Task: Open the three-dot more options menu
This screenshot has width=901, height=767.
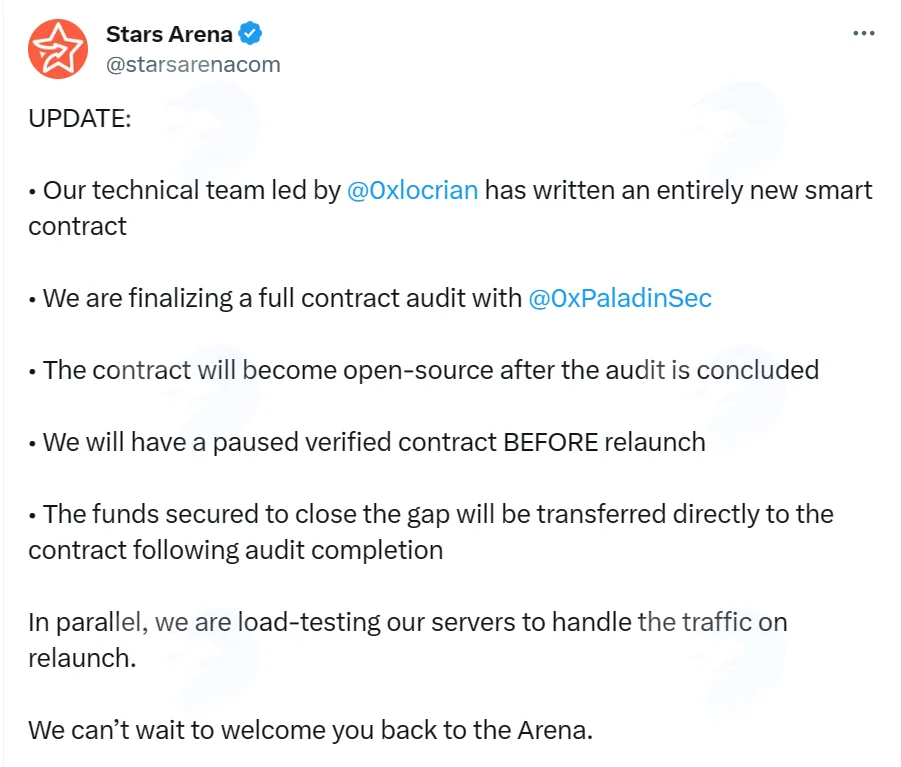Action: [864, 33]
